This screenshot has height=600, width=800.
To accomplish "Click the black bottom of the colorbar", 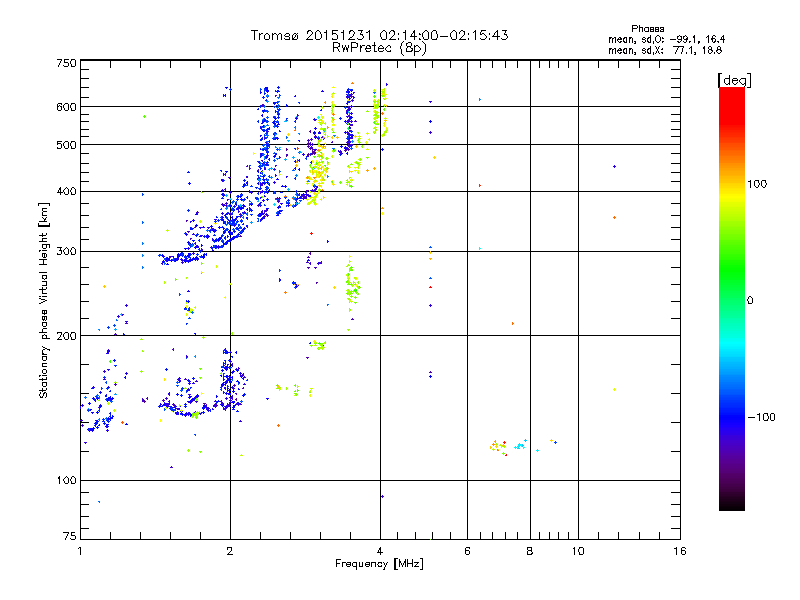I will pyautogui.click(x=732, y=503).
